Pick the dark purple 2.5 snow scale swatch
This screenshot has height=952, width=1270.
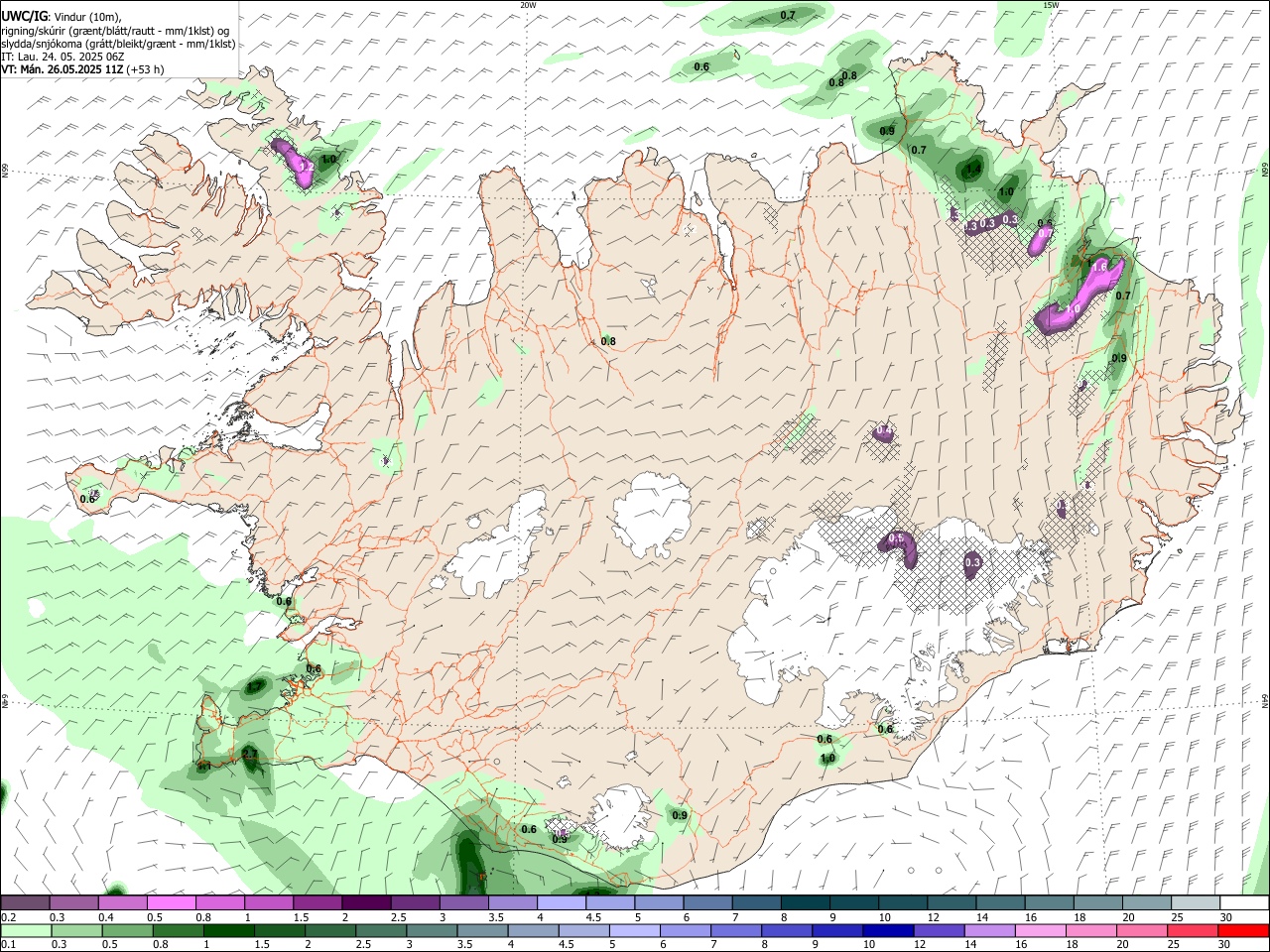click(415, 902)
